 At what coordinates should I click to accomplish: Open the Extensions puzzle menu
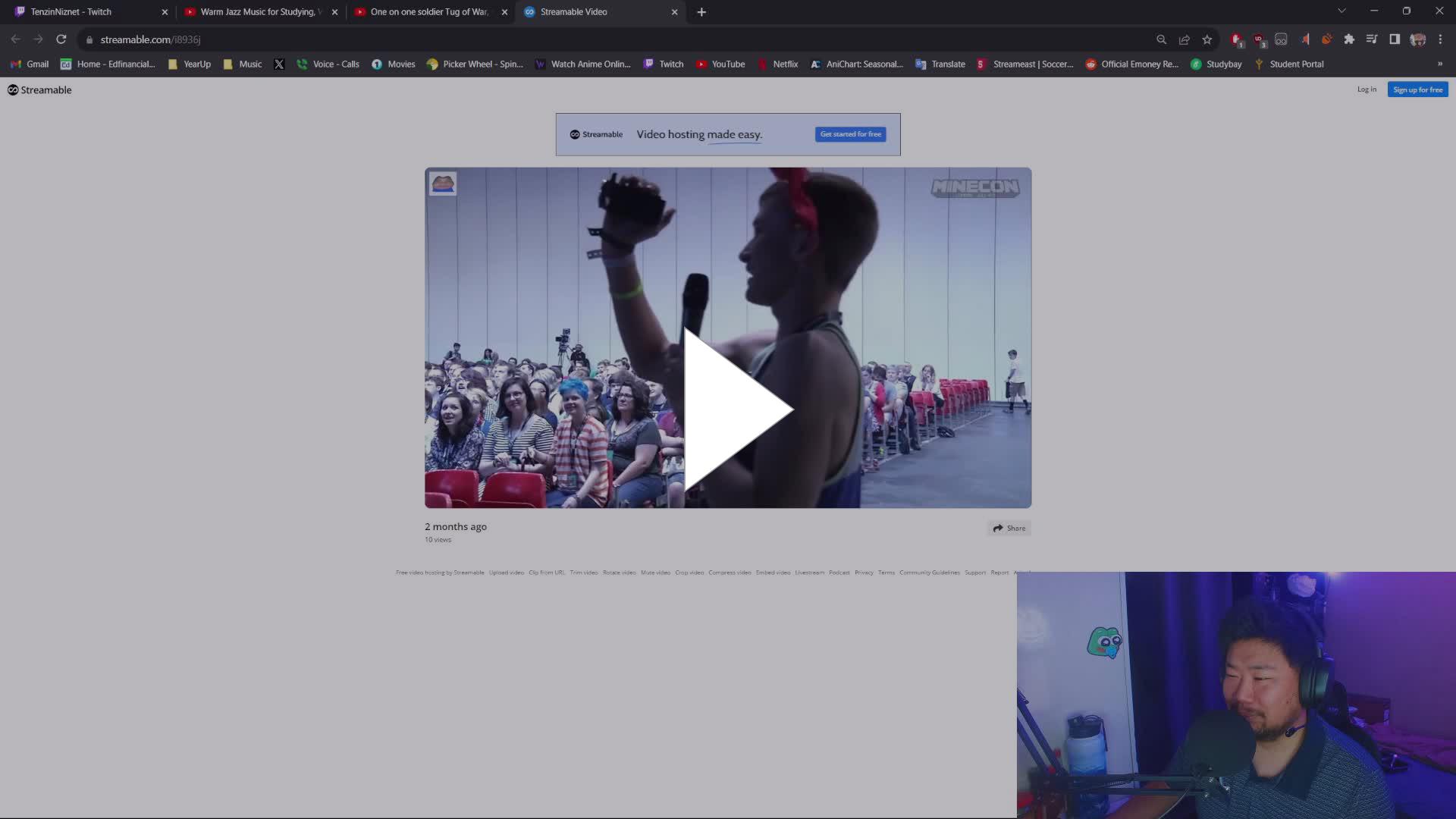[x=1350, y=39]
